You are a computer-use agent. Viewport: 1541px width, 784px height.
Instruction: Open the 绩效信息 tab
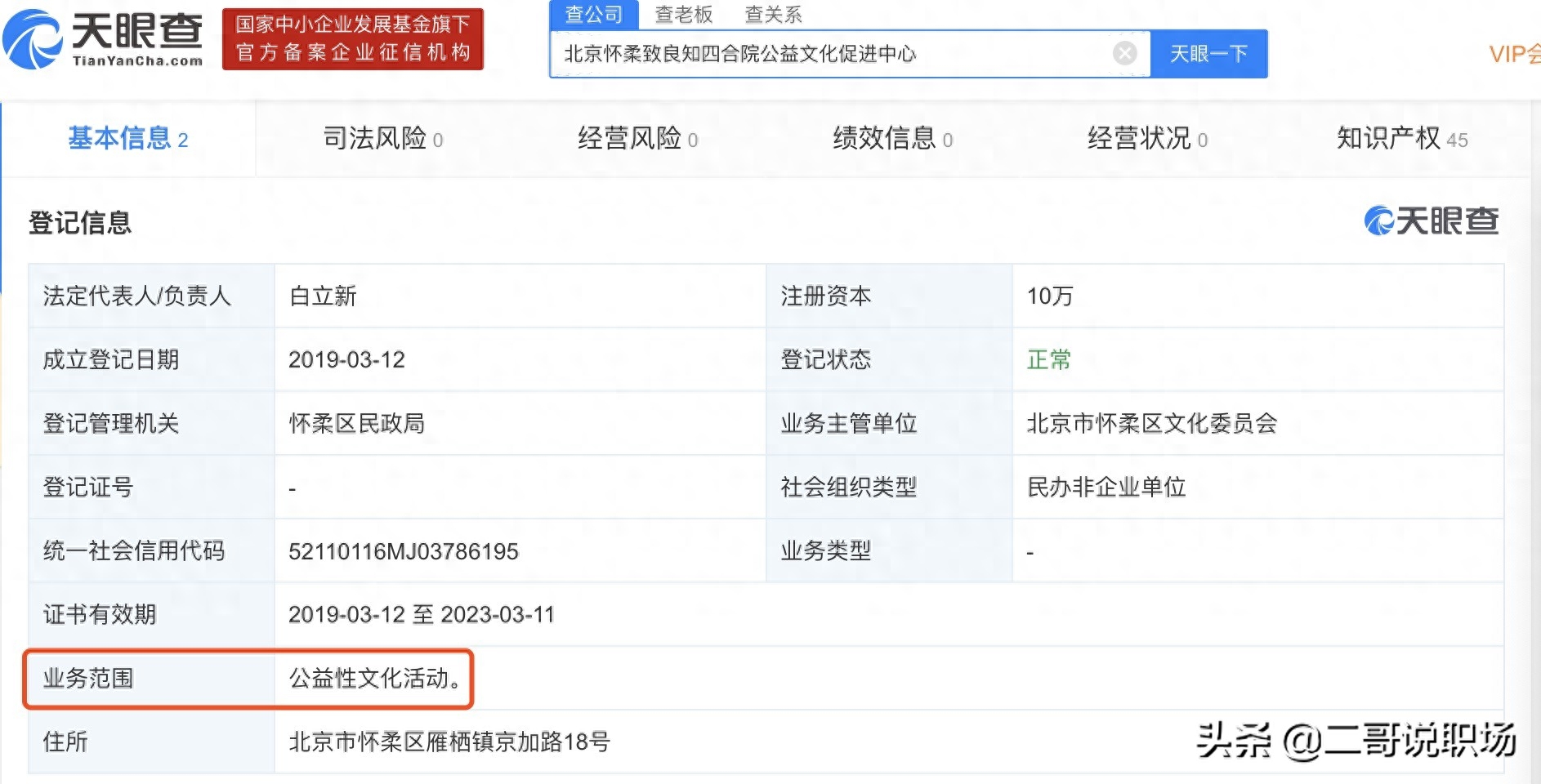point(893,139)
